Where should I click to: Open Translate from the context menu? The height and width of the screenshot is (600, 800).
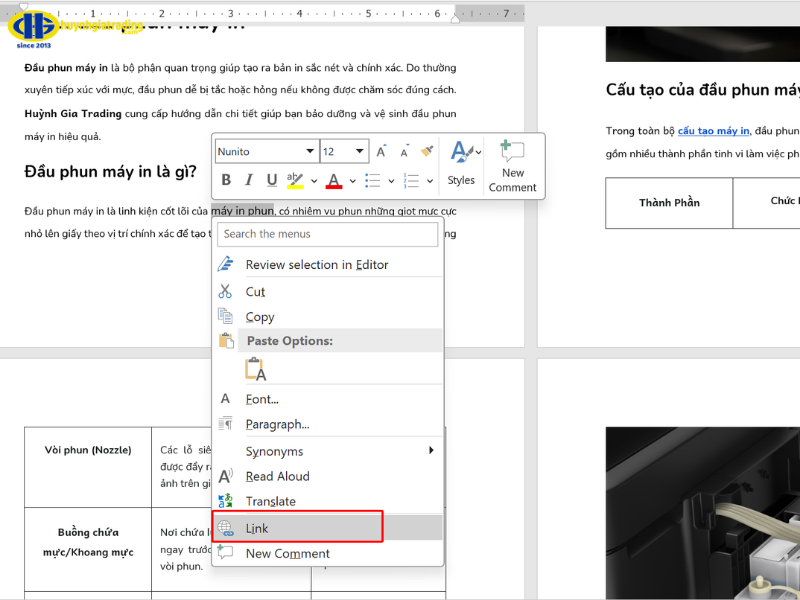pyautogui.click(x=270, y=501)
